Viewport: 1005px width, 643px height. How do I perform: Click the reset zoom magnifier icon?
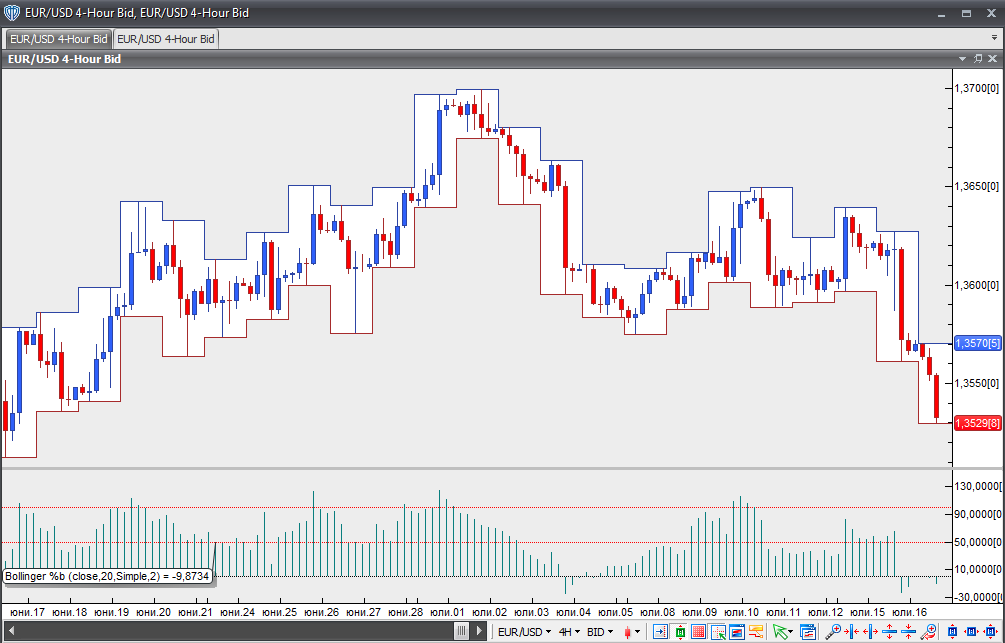928,632
